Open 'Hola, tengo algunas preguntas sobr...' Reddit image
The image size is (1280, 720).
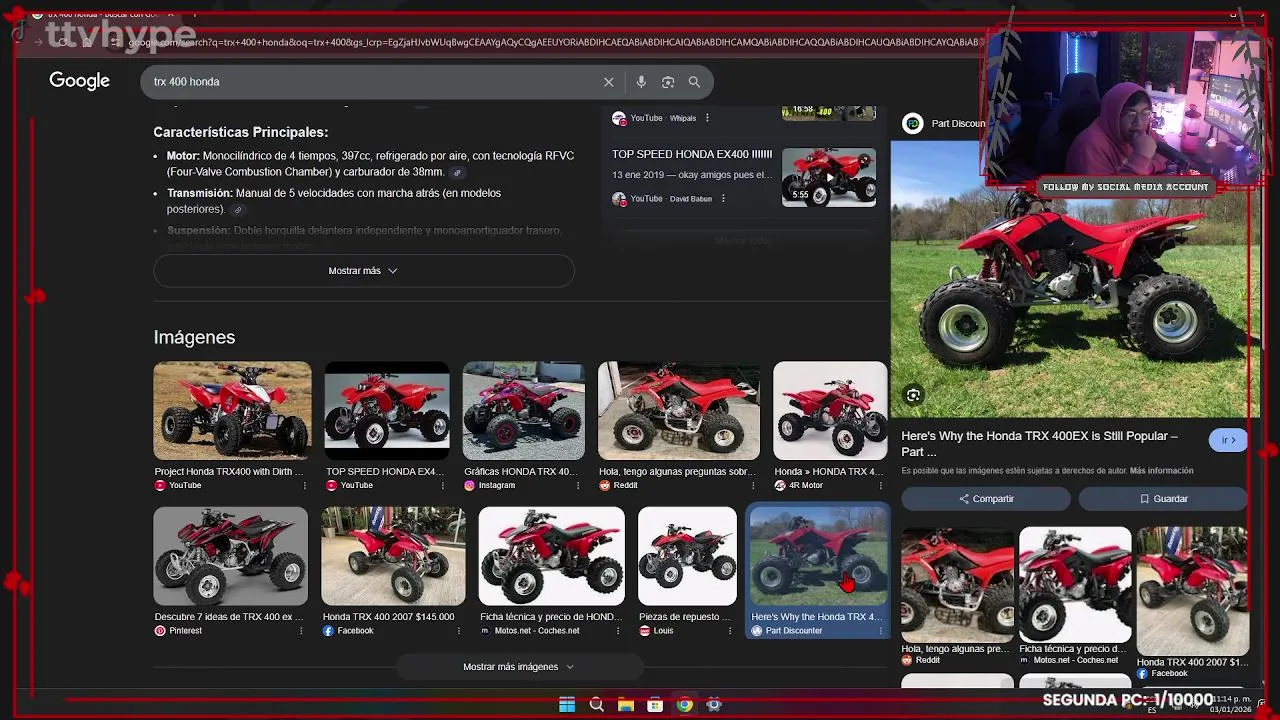679,410
